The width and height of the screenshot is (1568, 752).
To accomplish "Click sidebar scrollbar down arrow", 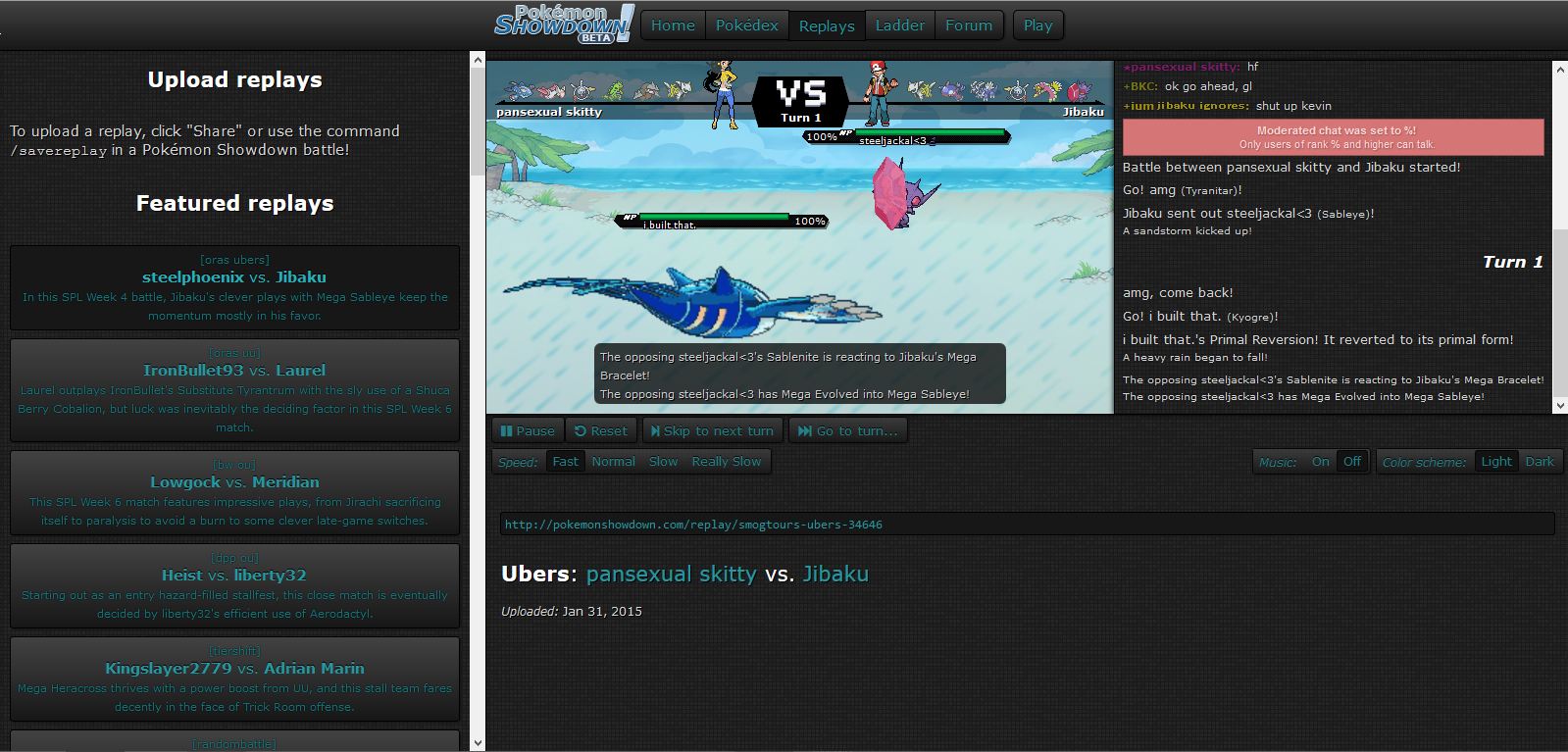I will pyautogui.click(x=478, y=743).
